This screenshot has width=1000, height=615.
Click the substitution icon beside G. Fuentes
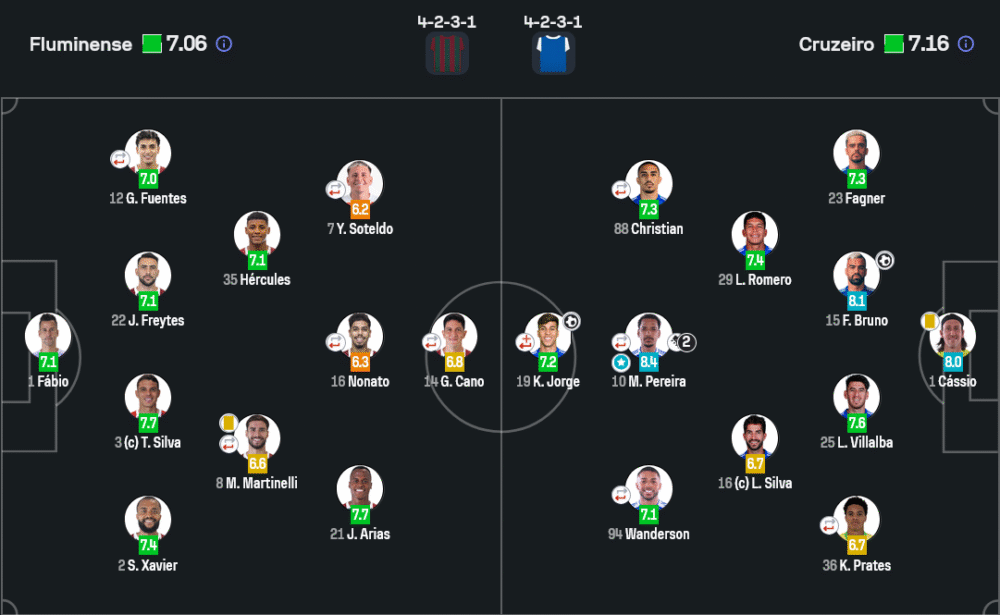[120, 158]
